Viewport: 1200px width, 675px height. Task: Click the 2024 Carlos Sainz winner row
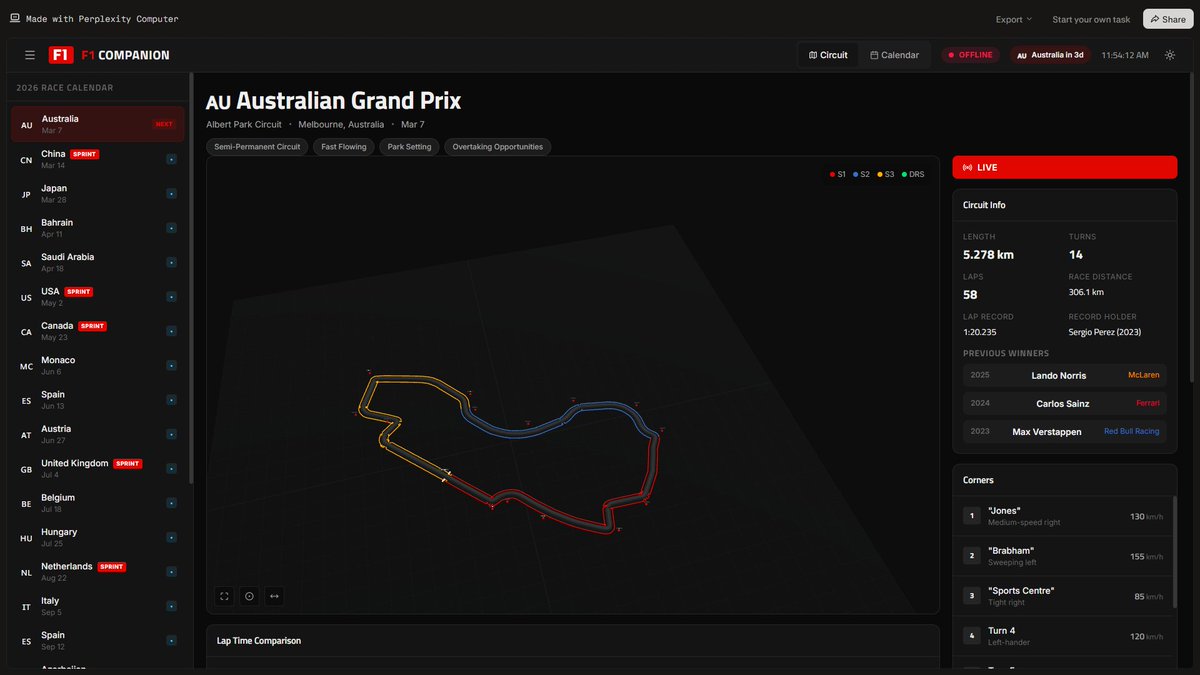click(x=1064, y=403)
